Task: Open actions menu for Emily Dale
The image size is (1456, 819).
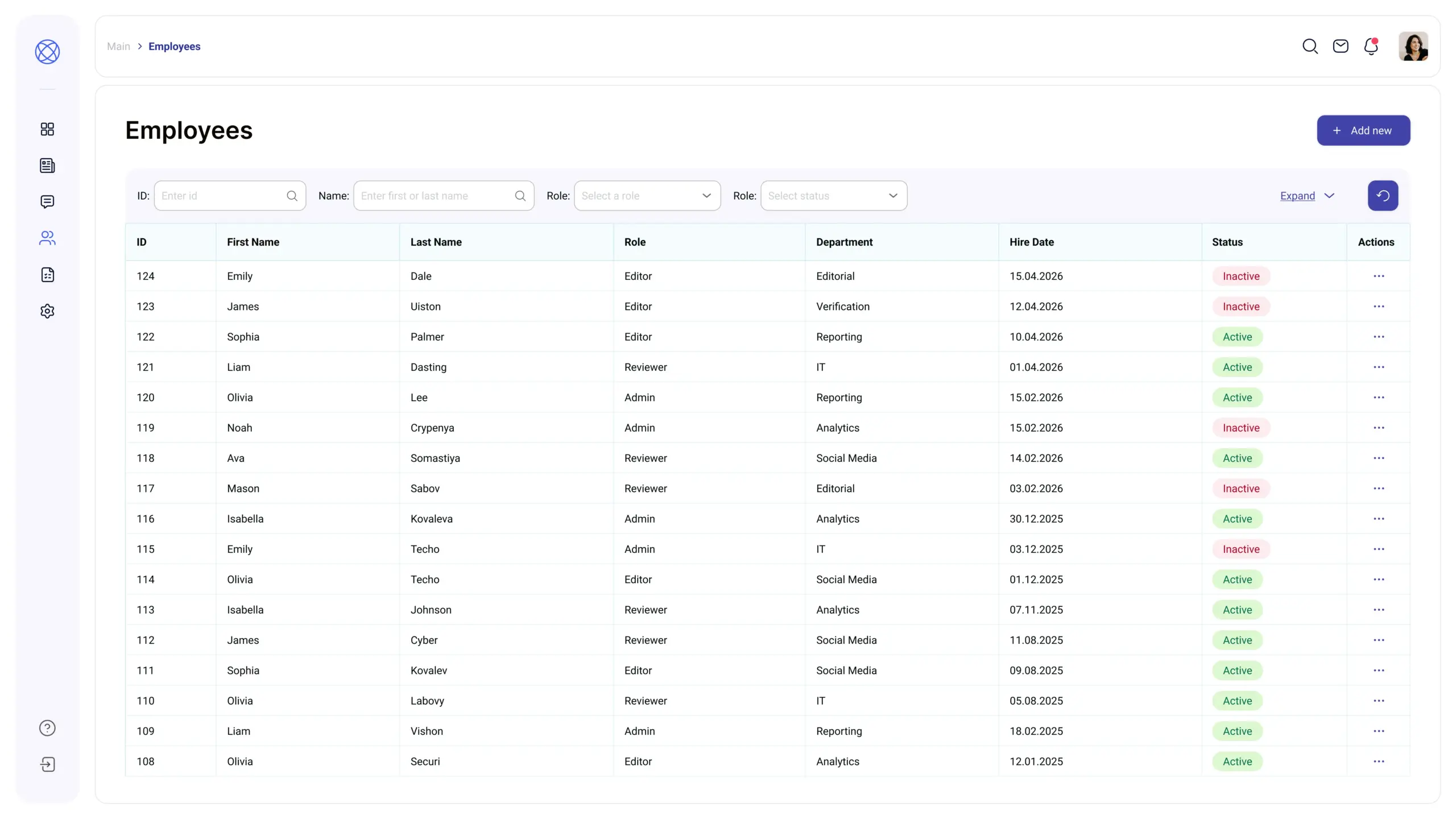Action: (x=1379, y=276)
